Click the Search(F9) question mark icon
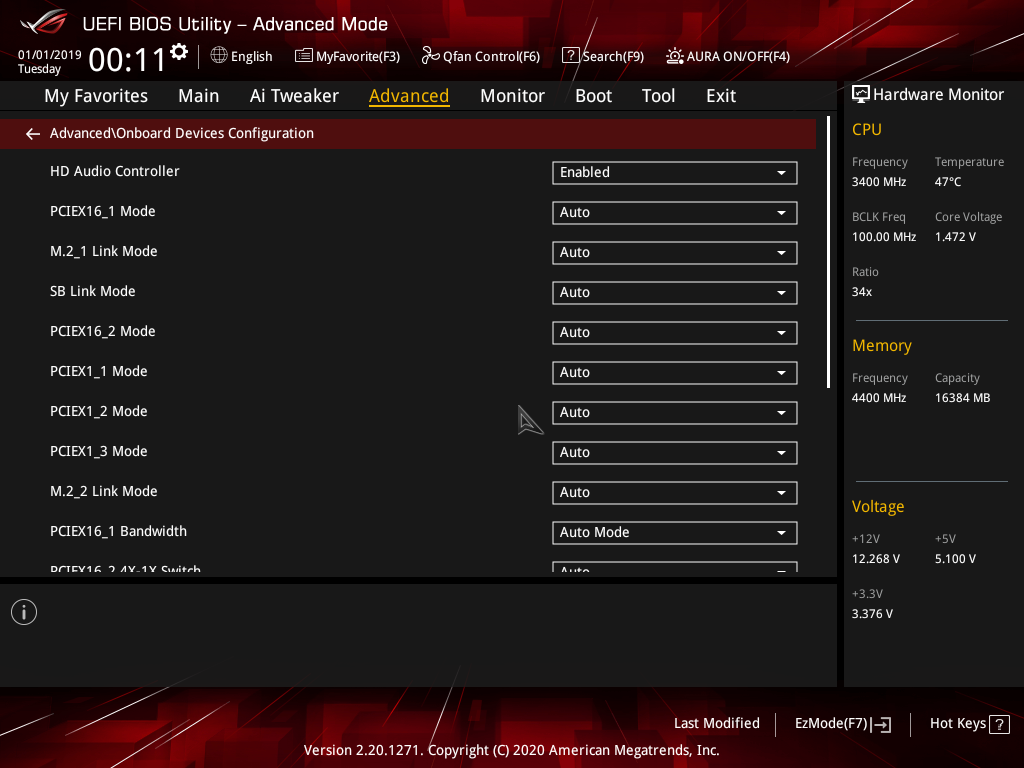Screen dimensions: 1024x768 (570, 56)
